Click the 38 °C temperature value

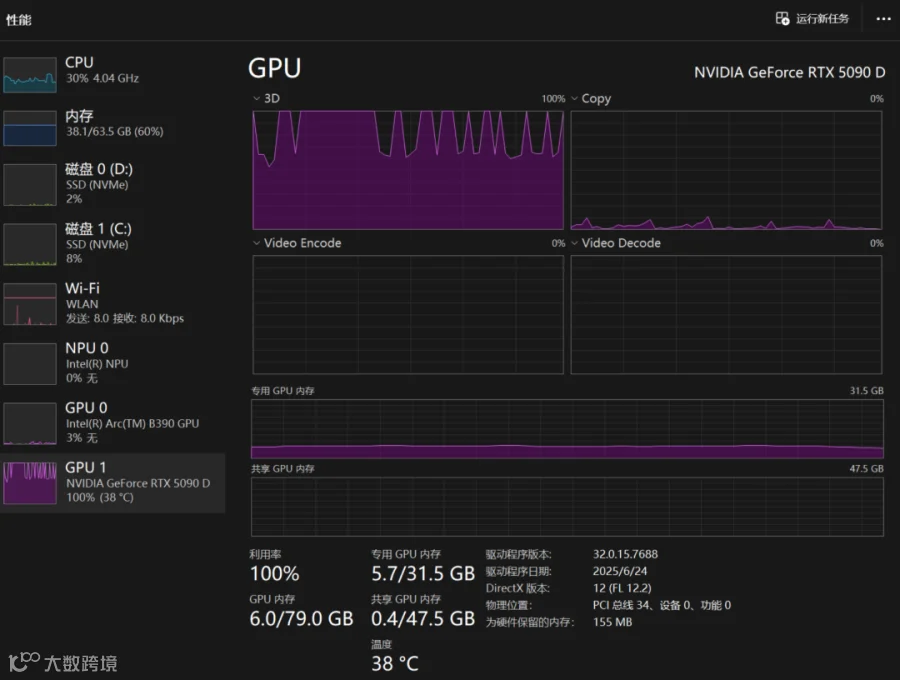pyautogui.click(x=395, y=664)
